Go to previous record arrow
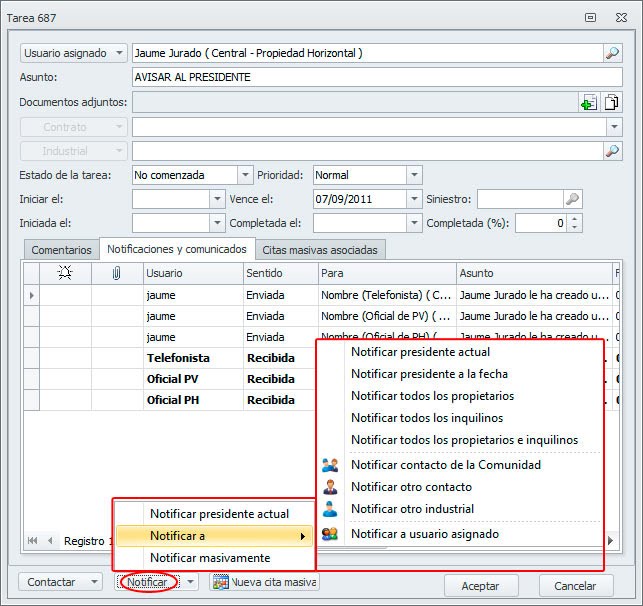 (x=50, y=540)
